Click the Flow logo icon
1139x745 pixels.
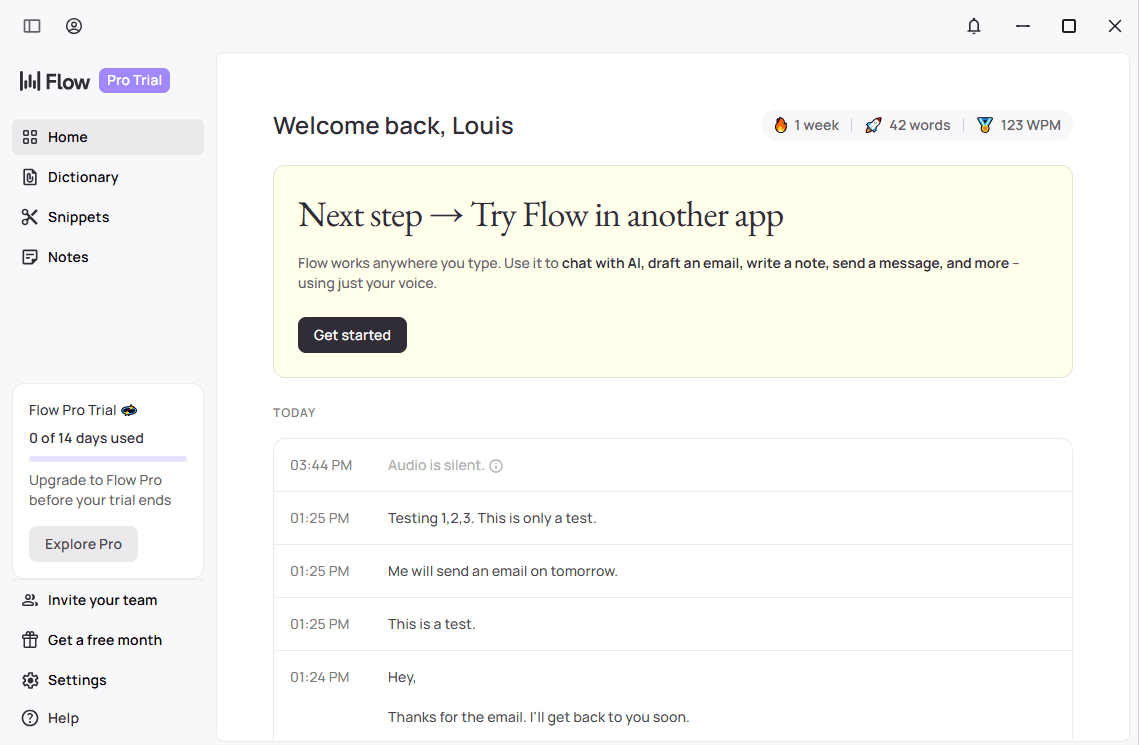[x=30, y=81]
